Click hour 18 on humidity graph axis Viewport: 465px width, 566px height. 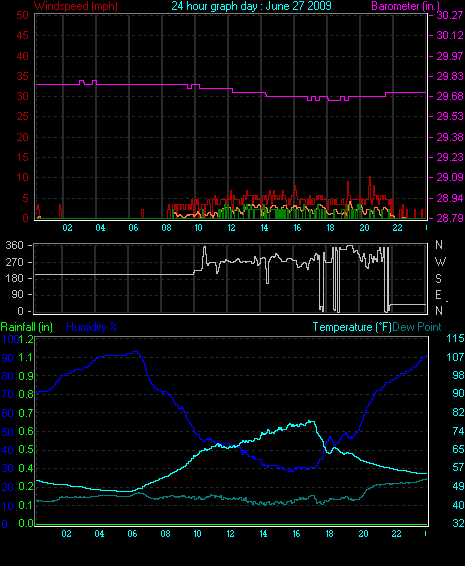tap(330, 534)
